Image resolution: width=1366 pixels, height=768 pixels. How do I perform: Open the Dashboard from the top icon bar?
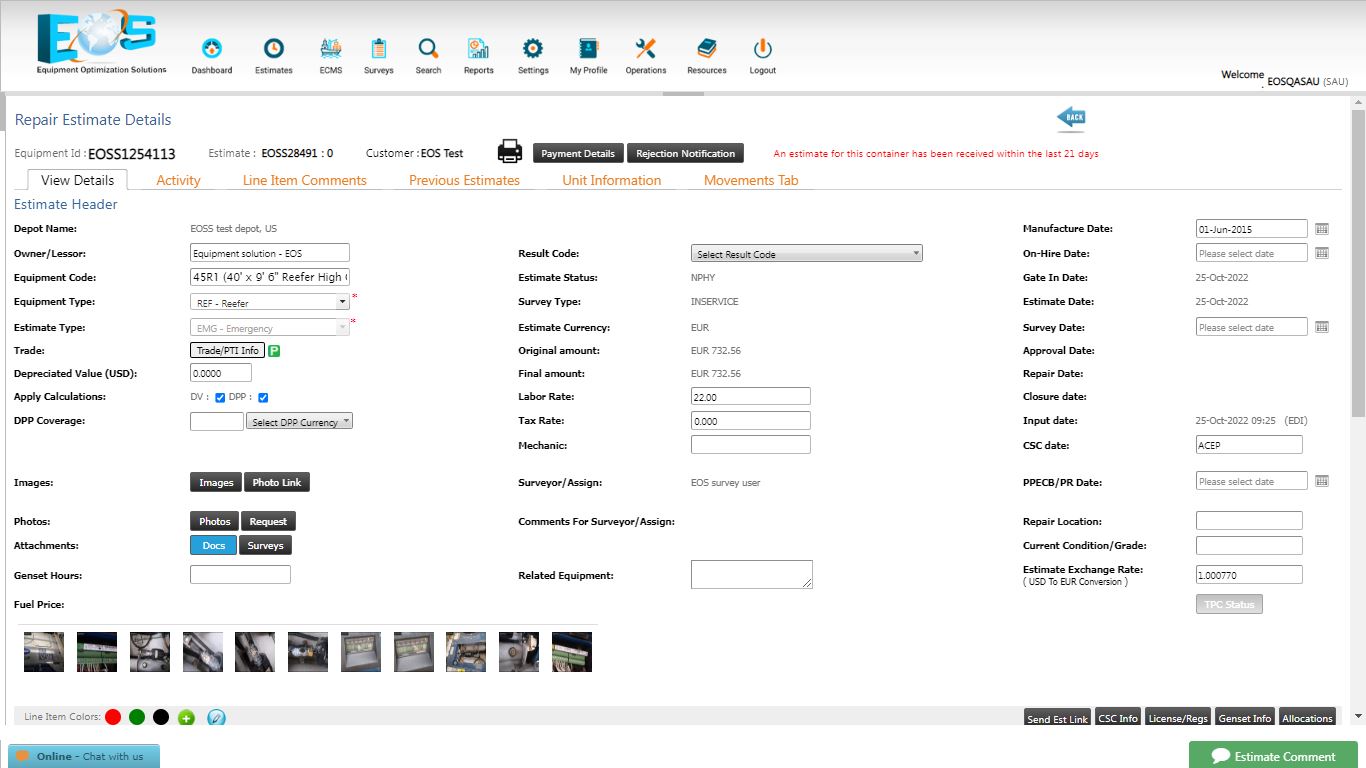click(x=211, y=47)
